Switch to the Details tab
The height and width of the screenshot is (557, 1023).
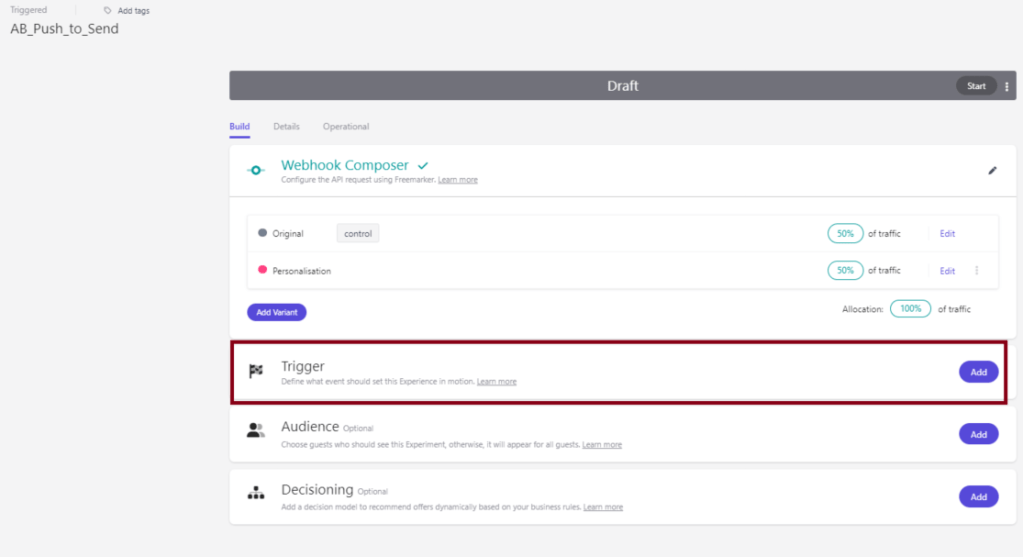point(286,127)
